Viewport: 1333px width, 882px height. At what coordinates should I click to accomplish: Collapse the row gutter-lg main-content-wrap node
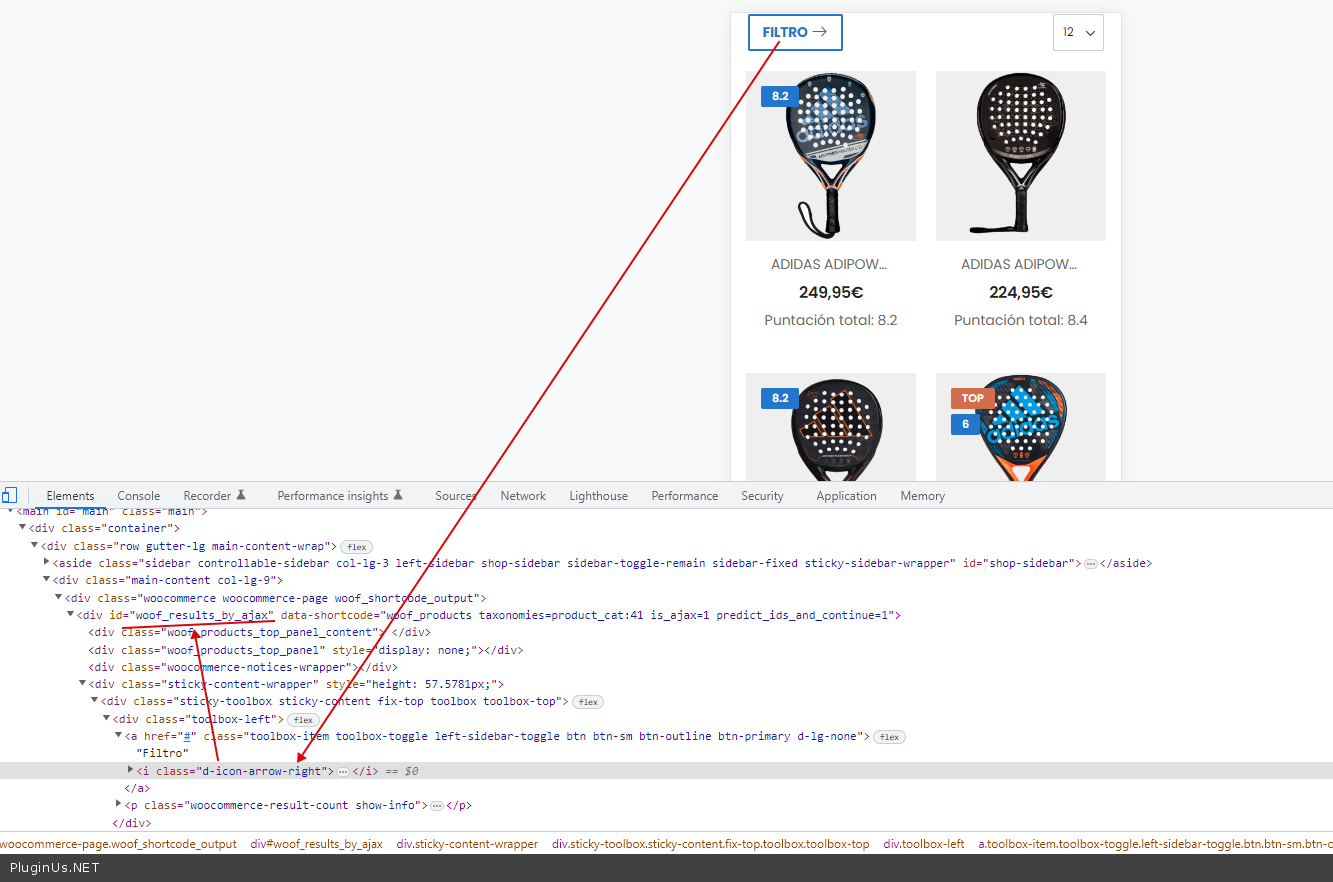point(34,546)
